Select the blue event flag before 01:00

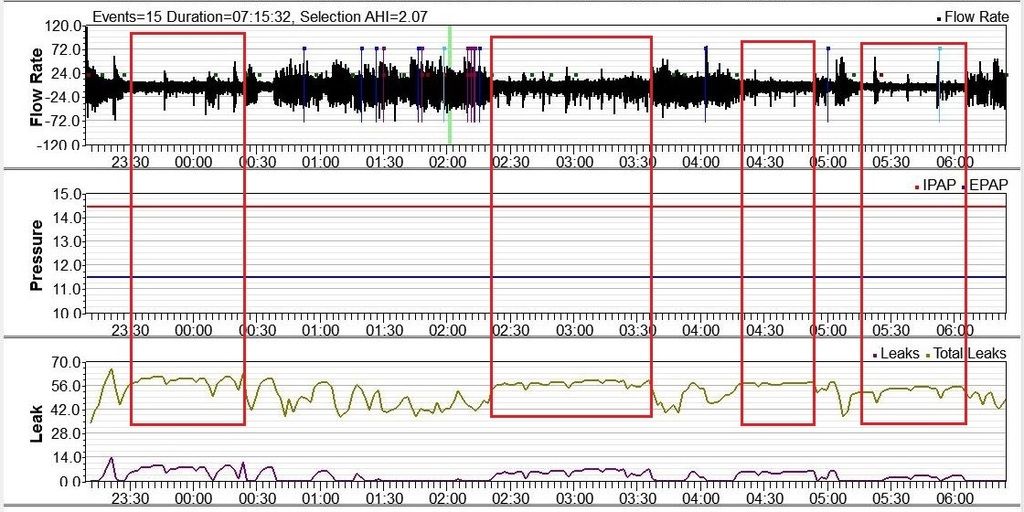pyautogui.click(x=305, y=49)
